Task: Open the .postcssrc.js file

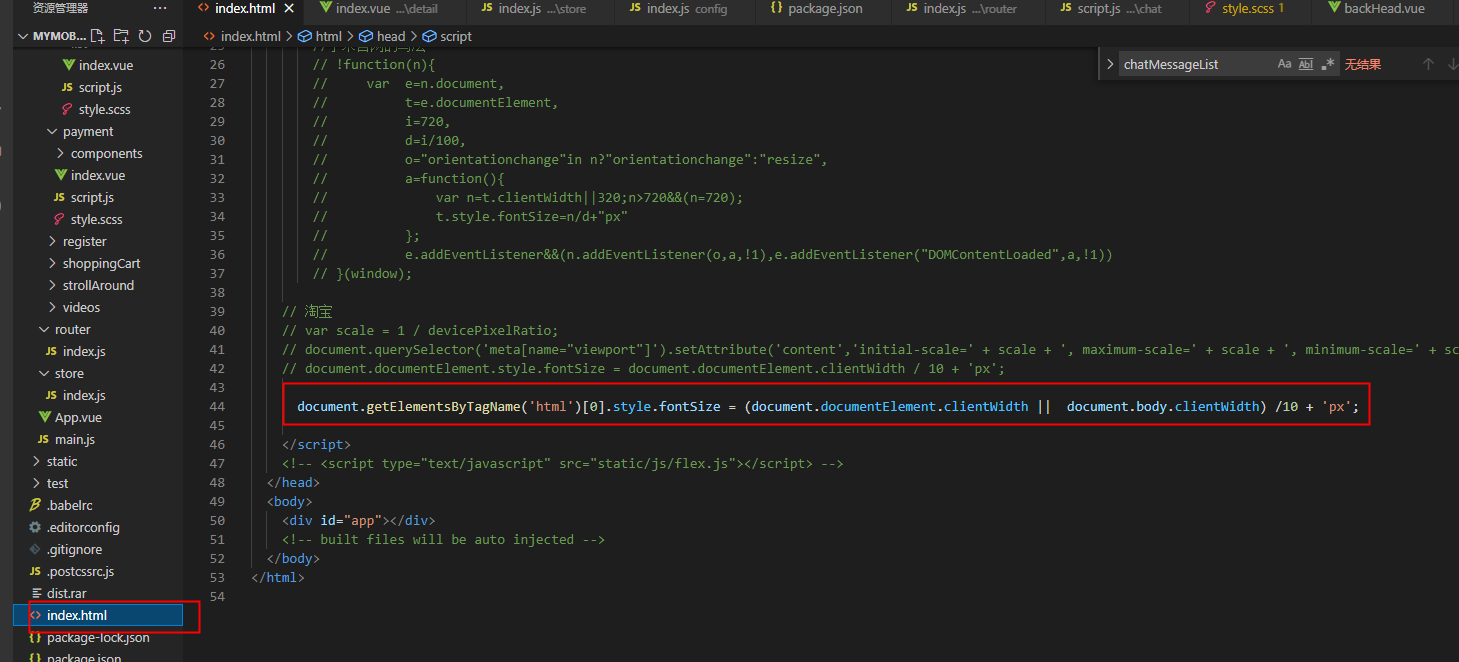Action: [80, 572]
